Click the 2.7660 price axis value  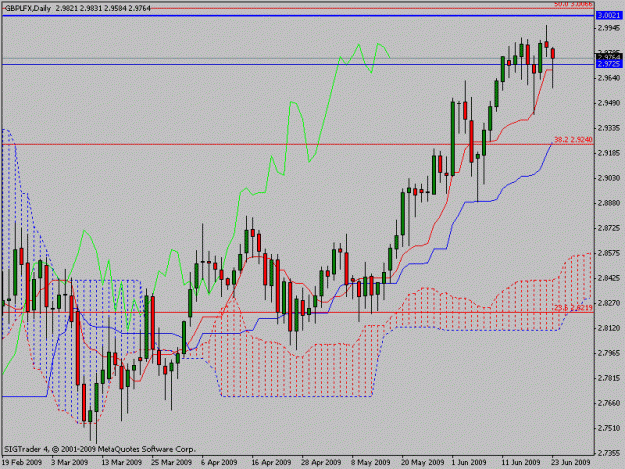tap(609, 403)
